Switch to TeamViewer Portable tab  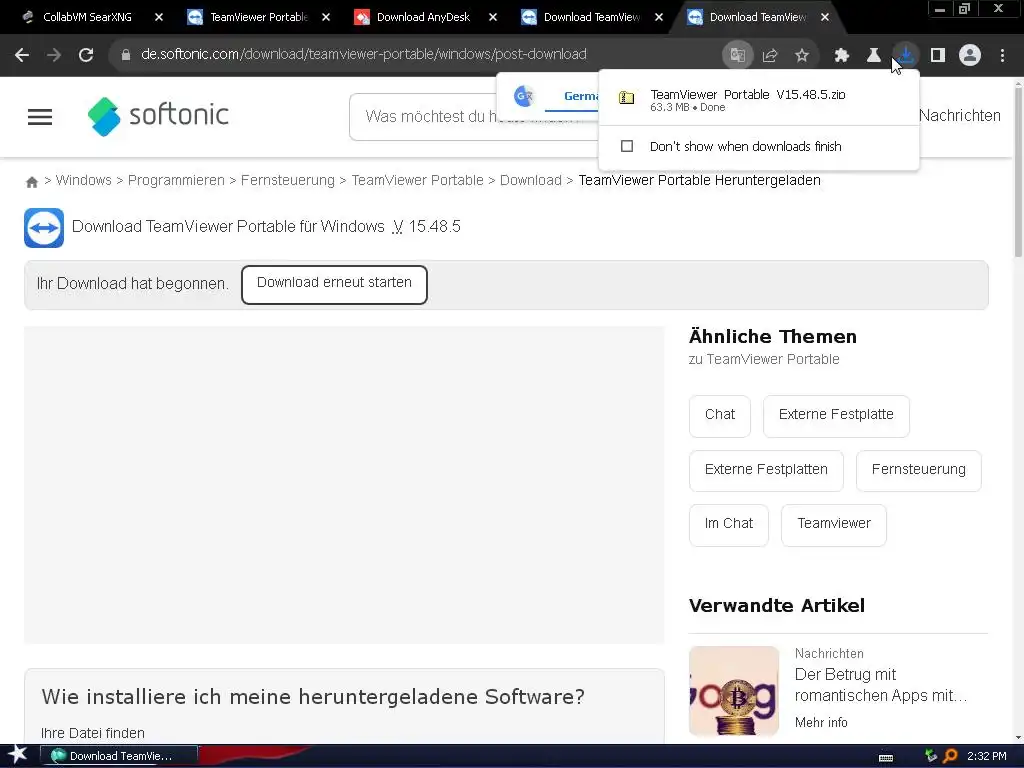coord(258,17)
